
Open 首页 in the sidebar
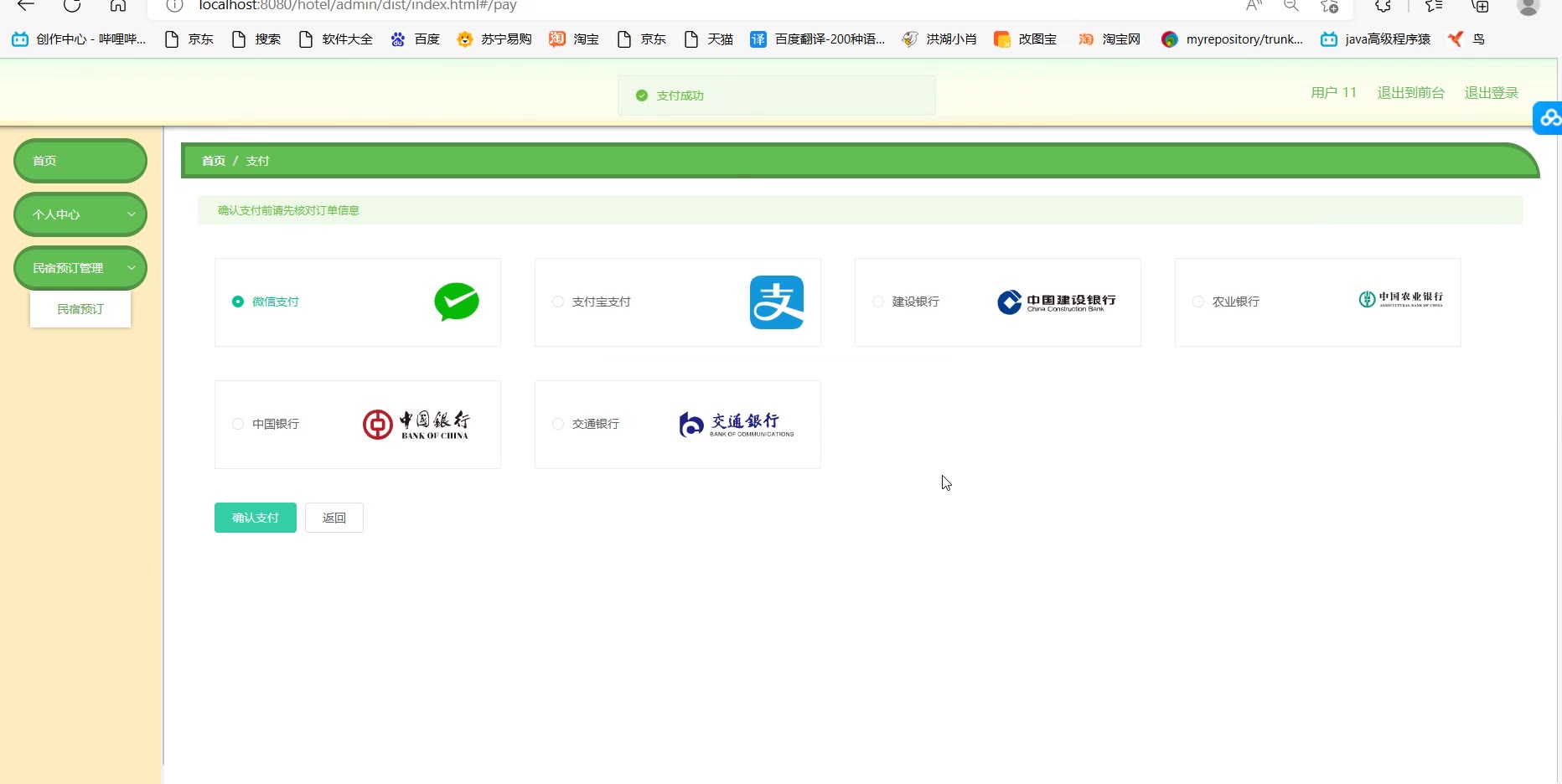(80, 161)
